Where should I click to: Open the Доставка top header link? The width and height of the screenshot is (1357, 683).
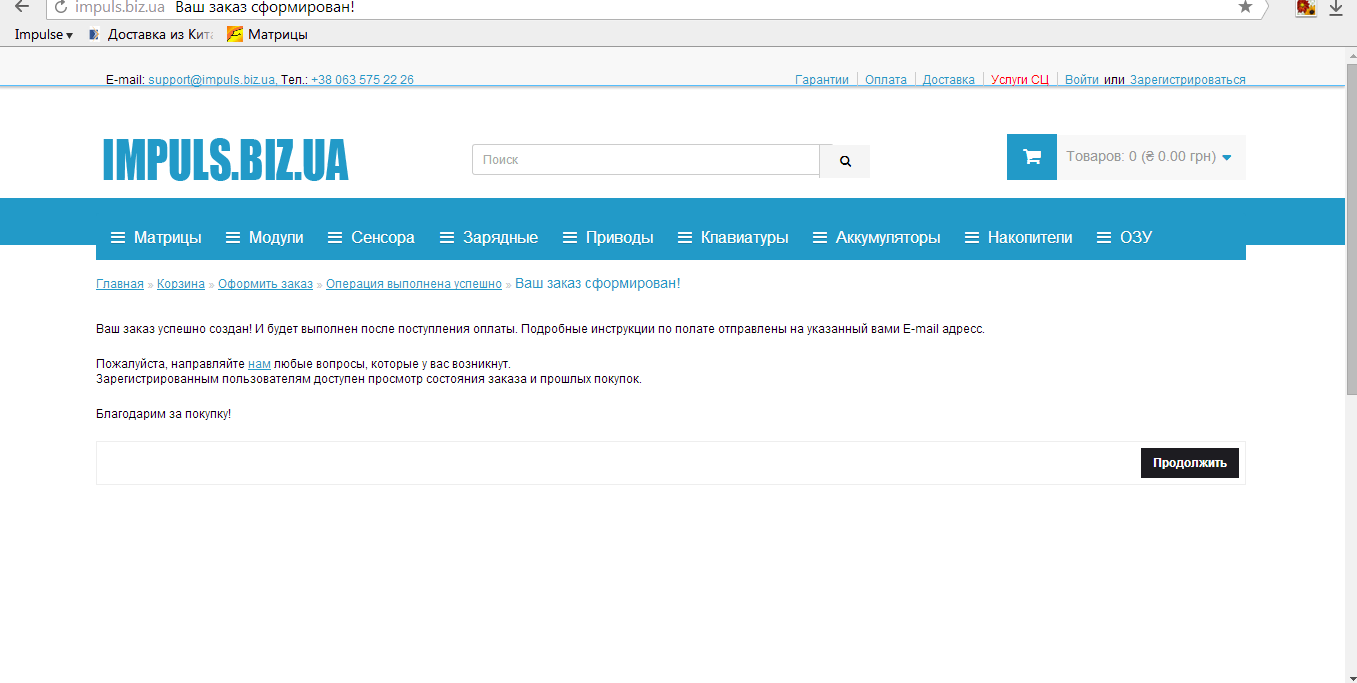tap(949, 80)
